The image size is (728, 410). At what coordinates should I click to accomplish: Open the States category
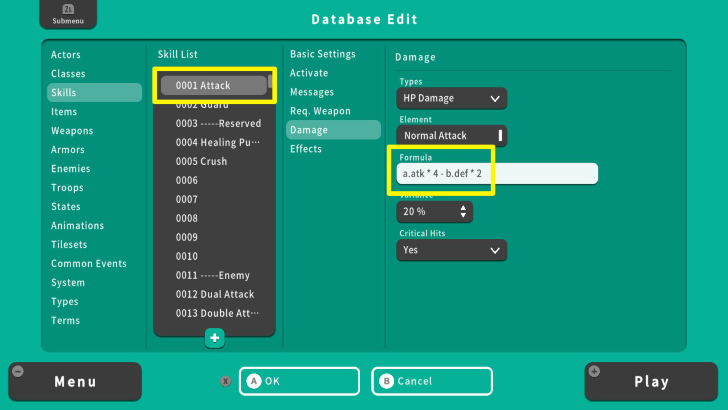[x=65, y=207]
